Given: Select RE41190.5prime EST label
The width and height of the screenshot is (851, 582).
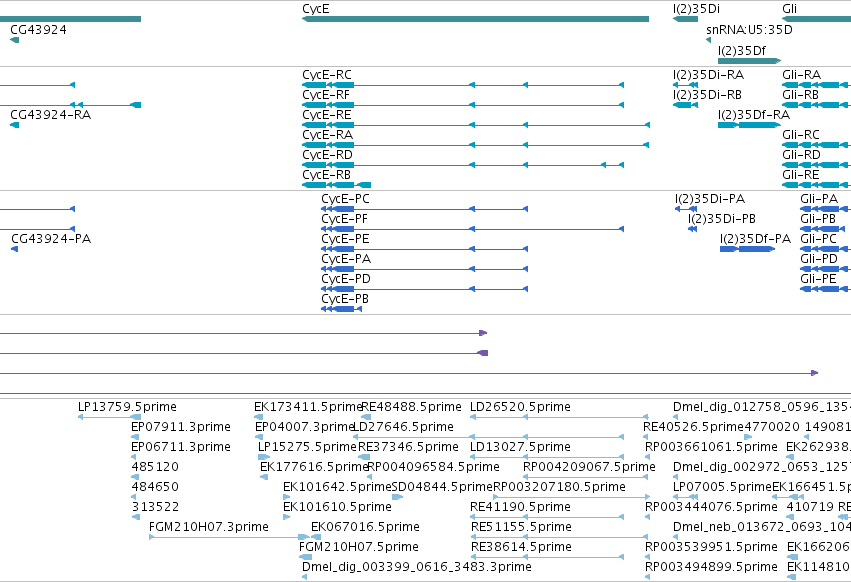Looking at the screenshot, I should pyautogui.click(x=520, y=507).
